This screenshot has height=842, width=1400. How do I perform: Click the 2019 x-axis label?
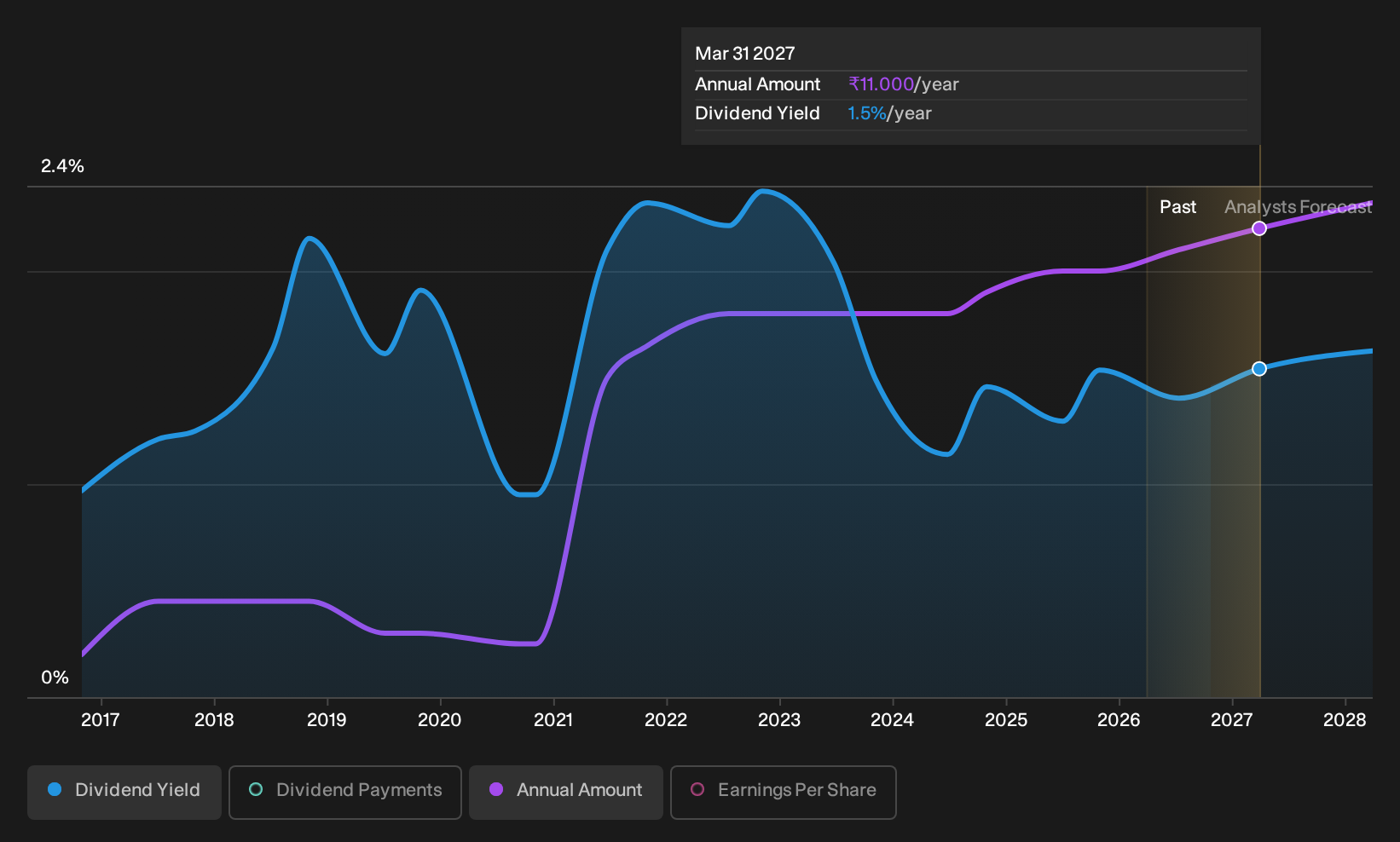327,720
